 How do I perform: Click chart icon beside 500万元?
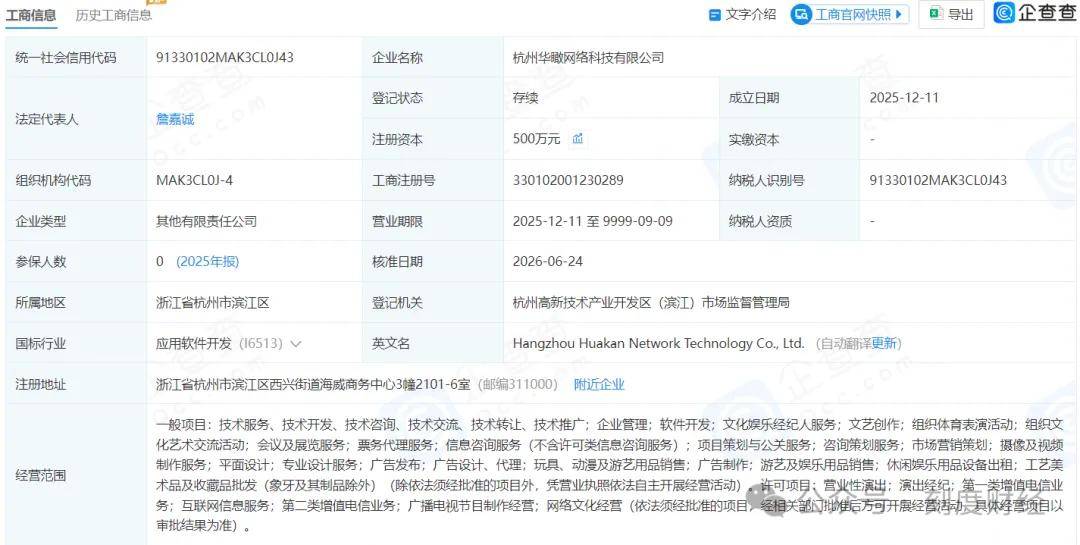coord(577,138)
